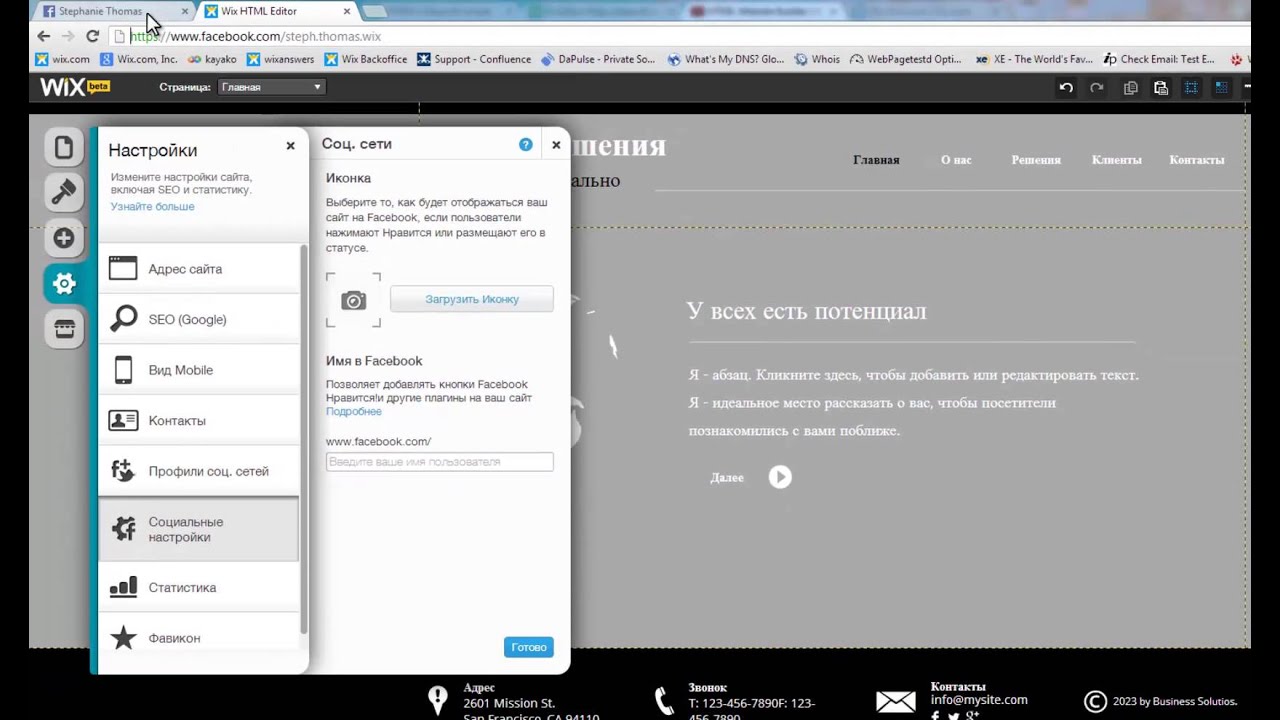Redo action in Wix toolbar
1280x720 pixels.
pyautogui.click(x=1097, y=88)
